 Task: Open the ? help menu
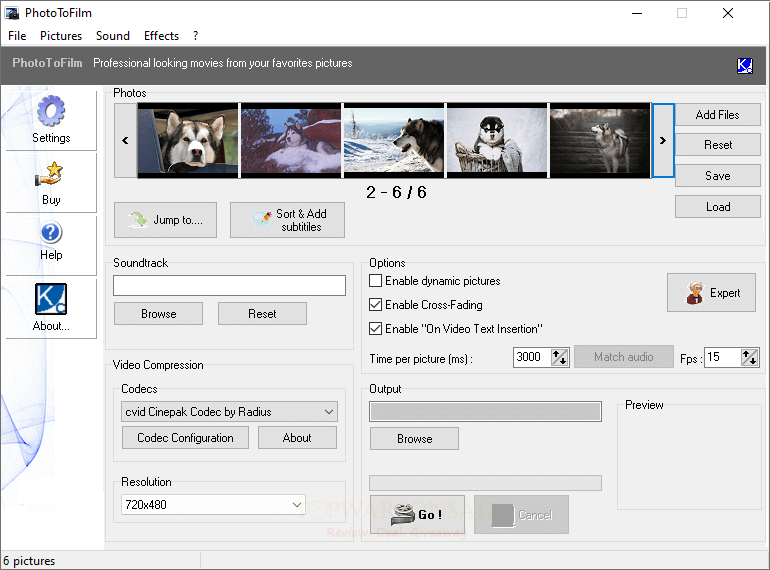195,36
